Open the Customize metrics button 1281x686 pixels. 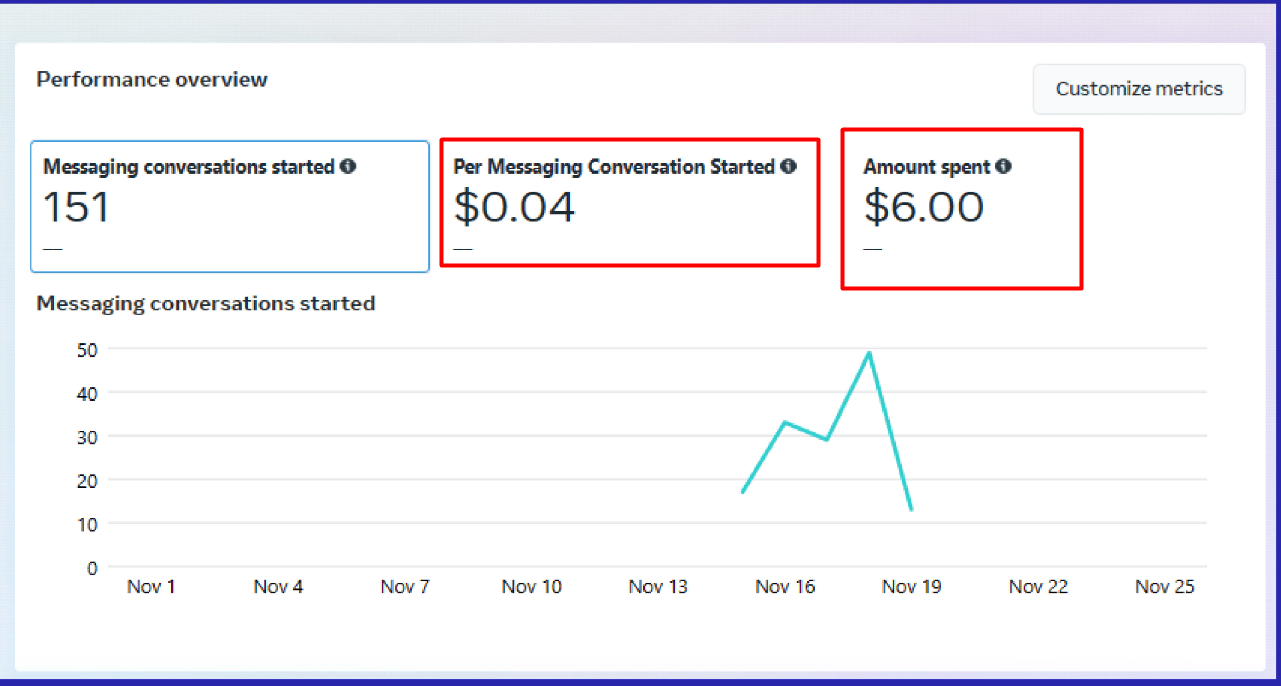pos(1138,89)
